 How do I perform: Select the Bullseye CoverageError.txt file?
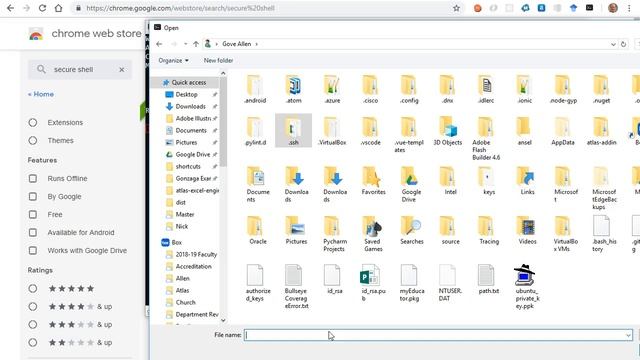pyautogui.click(x=296, y=287)
